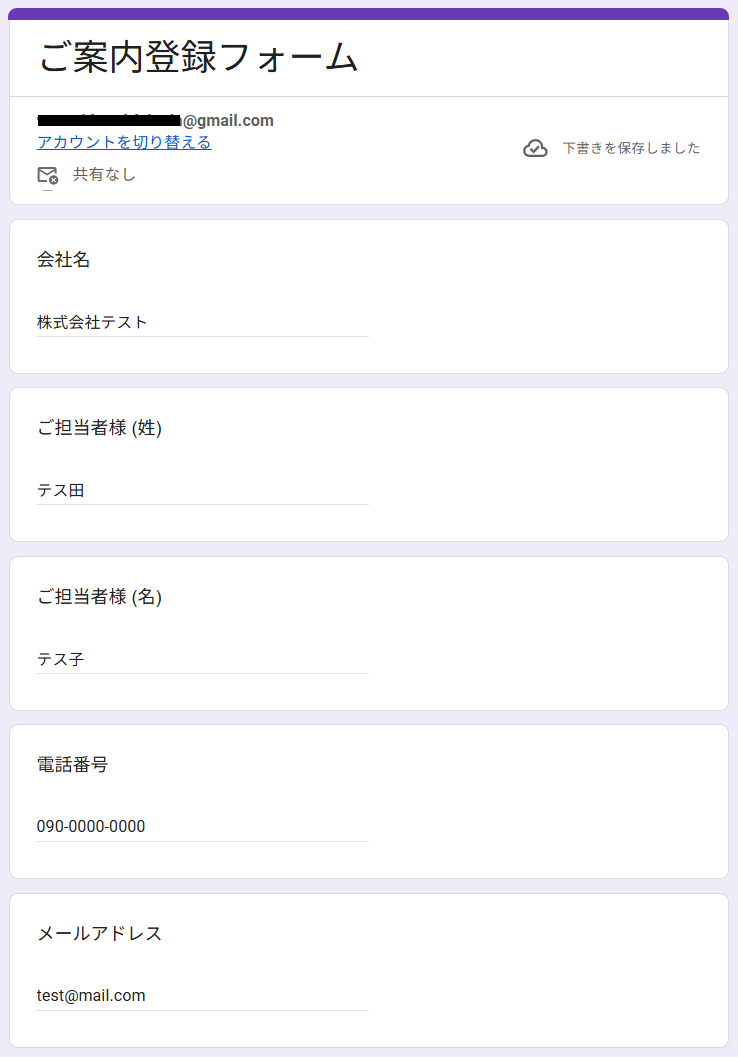Screen dimensions: 738x1057
Task: Focus the ご担当者様 (名) input containing テス子
Action: (202, 659)
